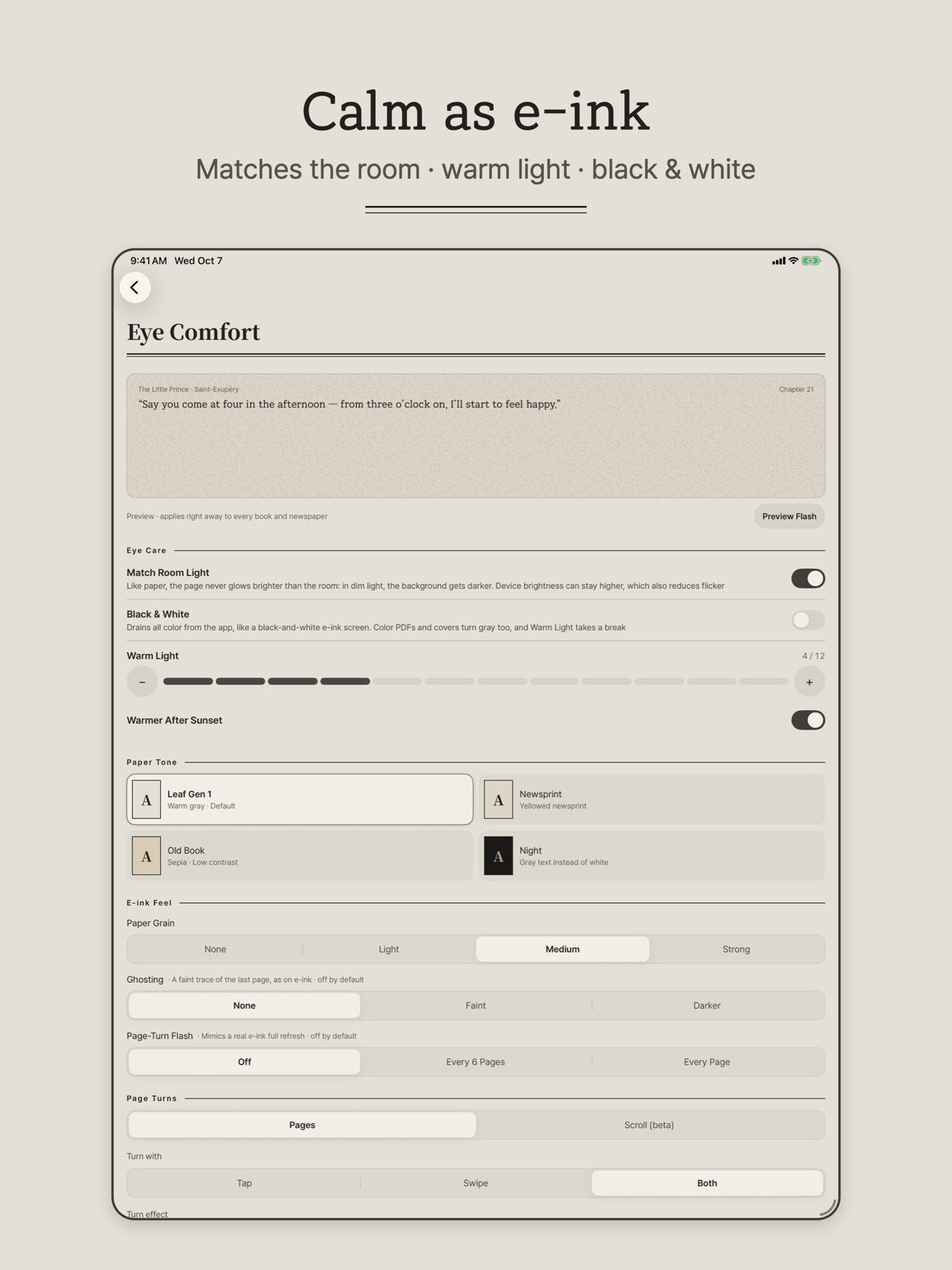The height and width of the screenshot is (1270, 952).
Task: Enable the Black & White switch
Action: click(807, 619)
